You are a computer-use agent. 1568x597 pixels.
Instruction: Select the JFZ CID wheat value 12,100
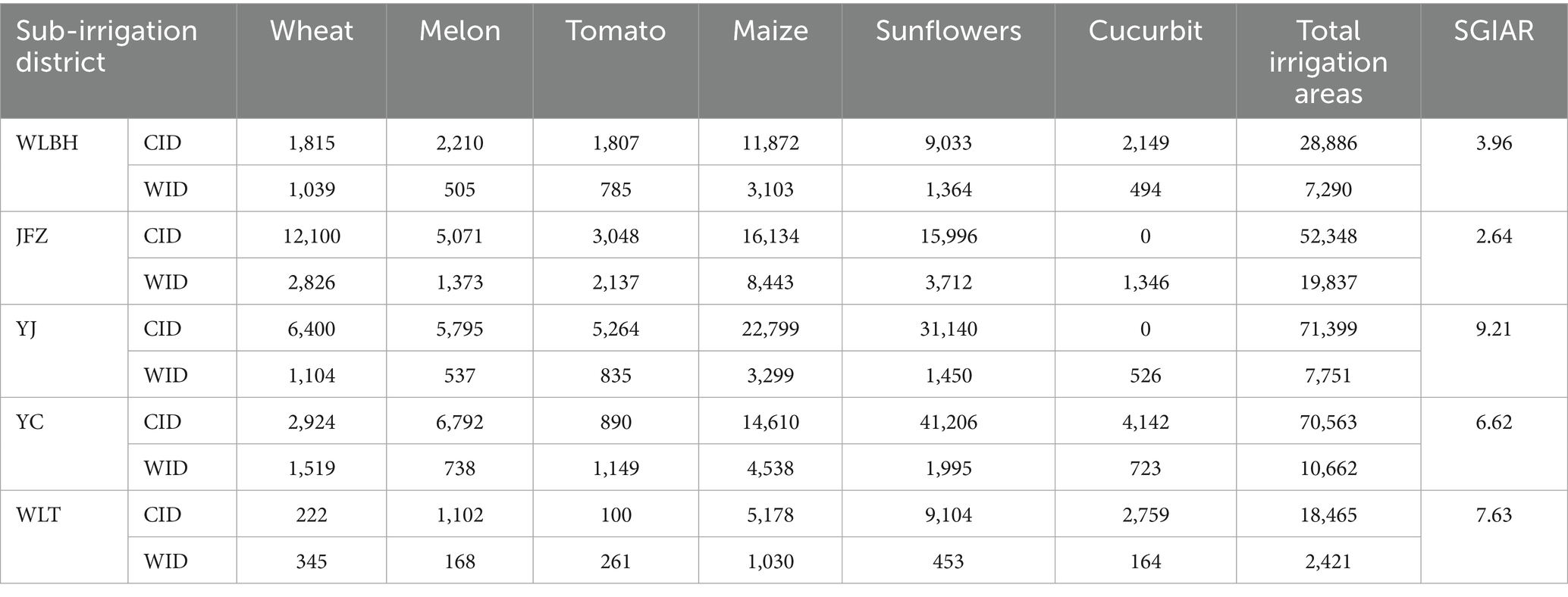point(311,236)
